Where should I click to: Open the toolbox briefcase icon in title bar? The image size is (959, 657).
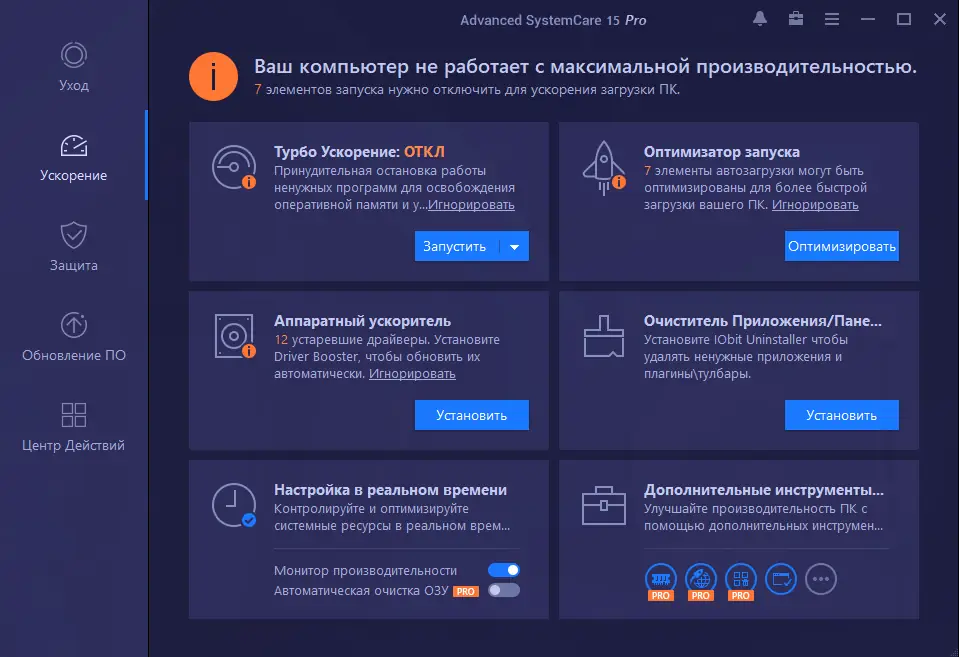click(796, 19)
